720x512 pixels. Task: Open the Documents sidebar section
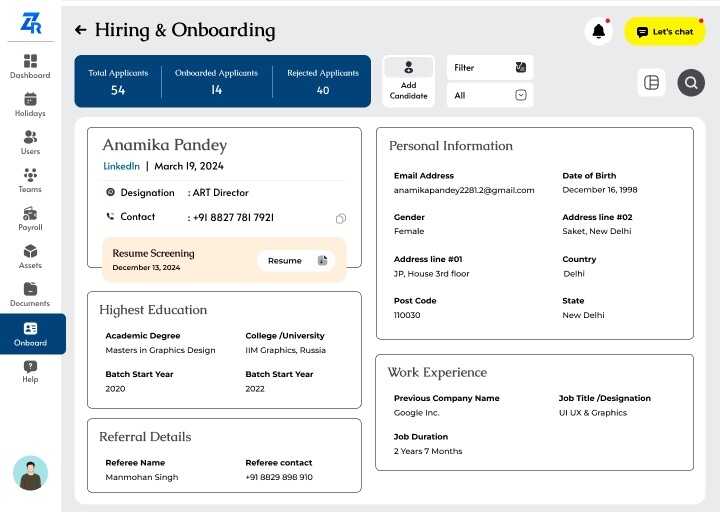30,295
